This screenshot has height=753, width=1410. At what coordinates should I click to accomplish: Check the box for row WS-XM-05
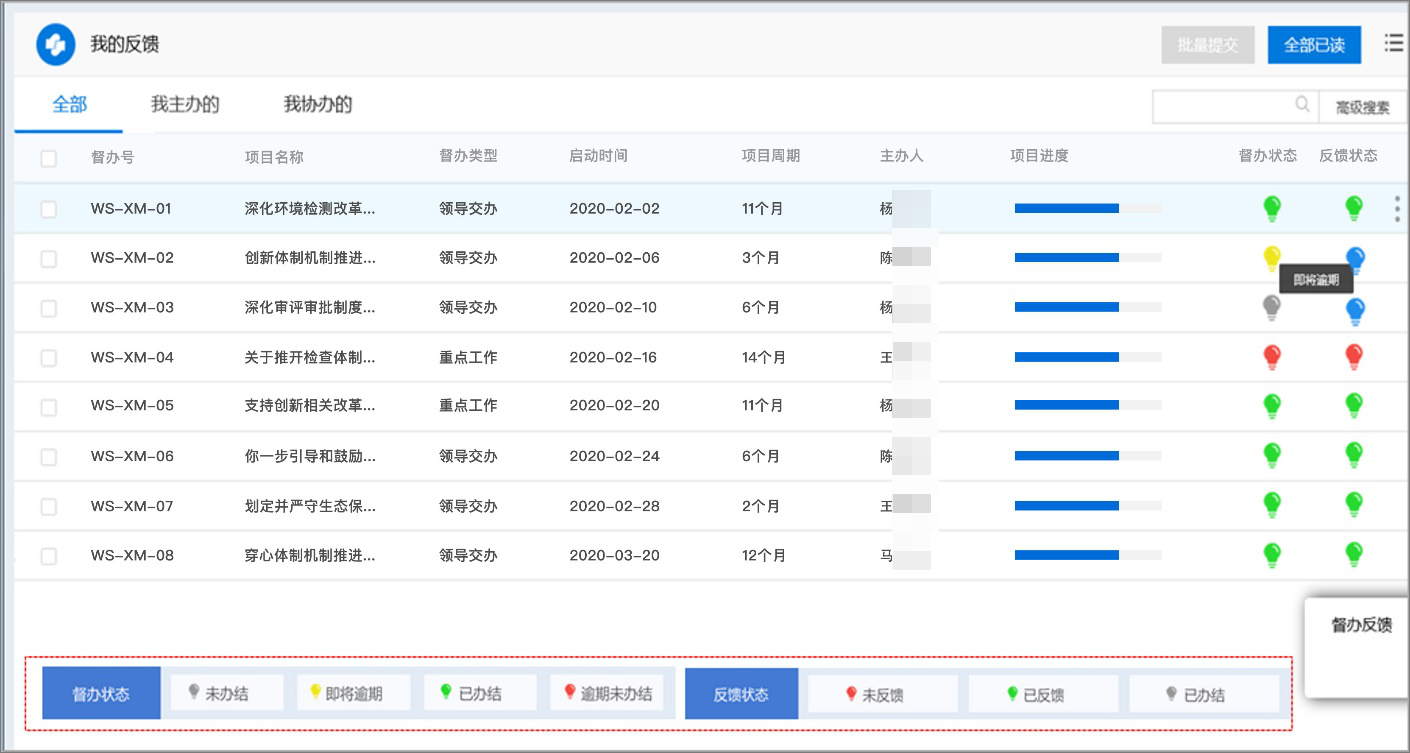48,407
